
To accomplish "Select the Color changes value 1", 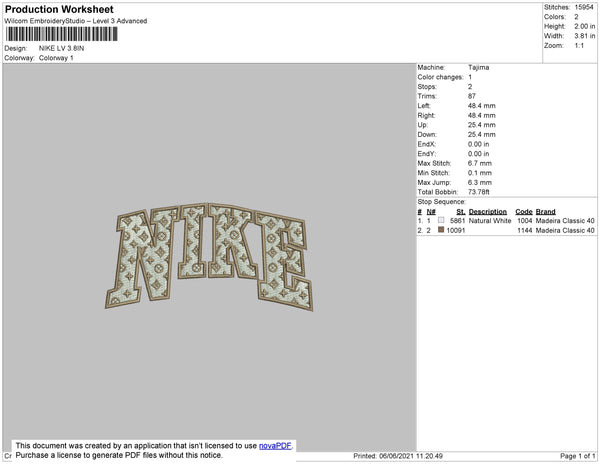I will 470,77.
